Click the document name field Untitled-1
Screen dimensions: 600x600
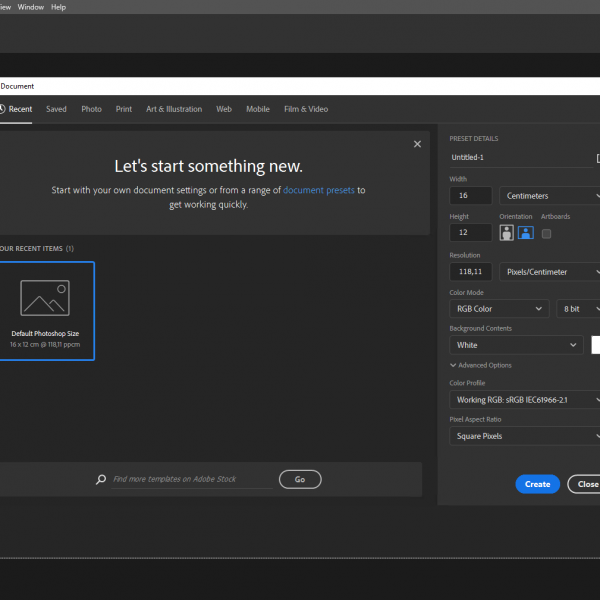pyautogui.click(x=521, y=158)
